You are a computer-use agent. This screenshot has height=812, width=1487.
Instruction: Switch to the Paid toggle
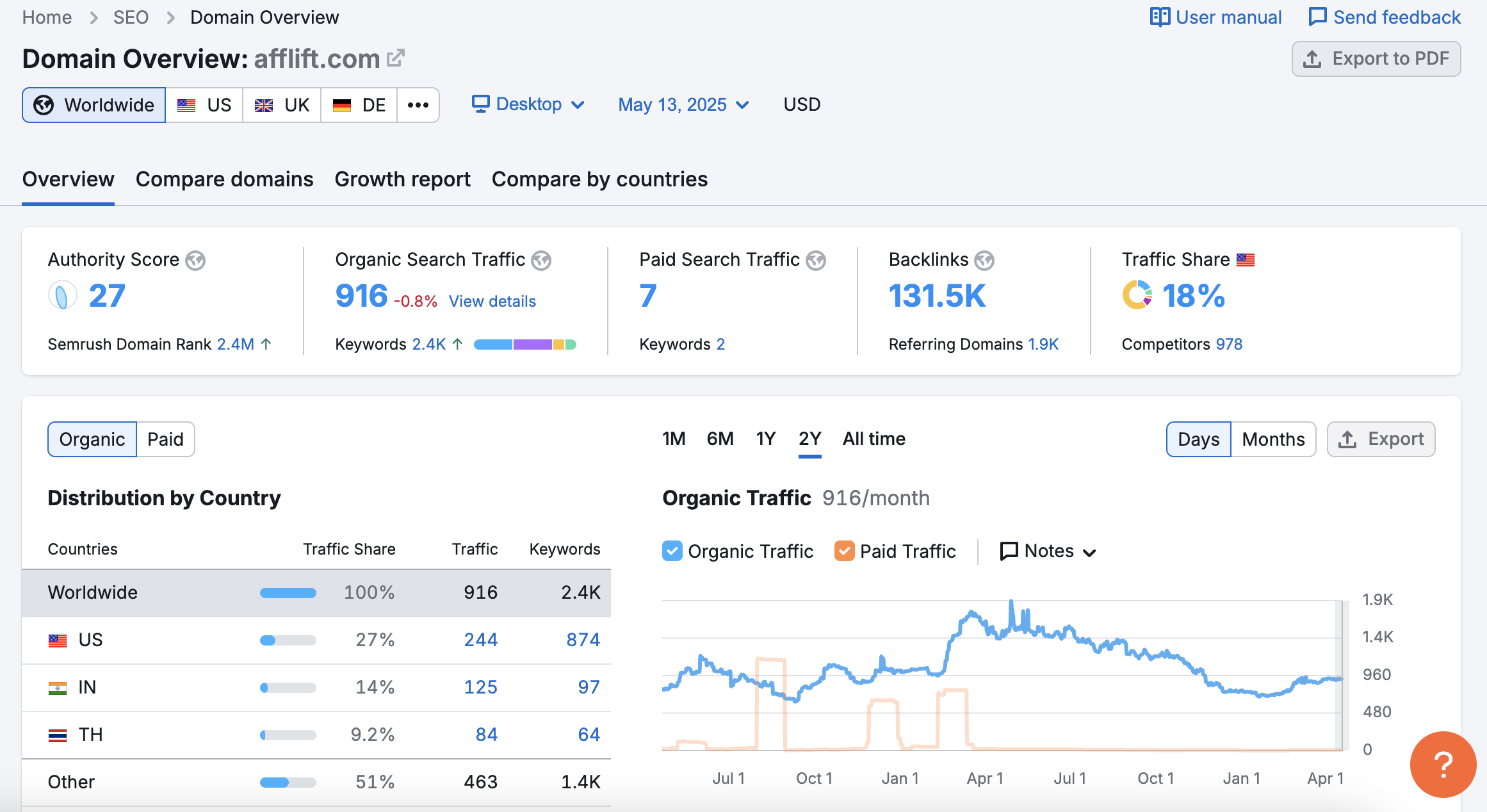165,439
